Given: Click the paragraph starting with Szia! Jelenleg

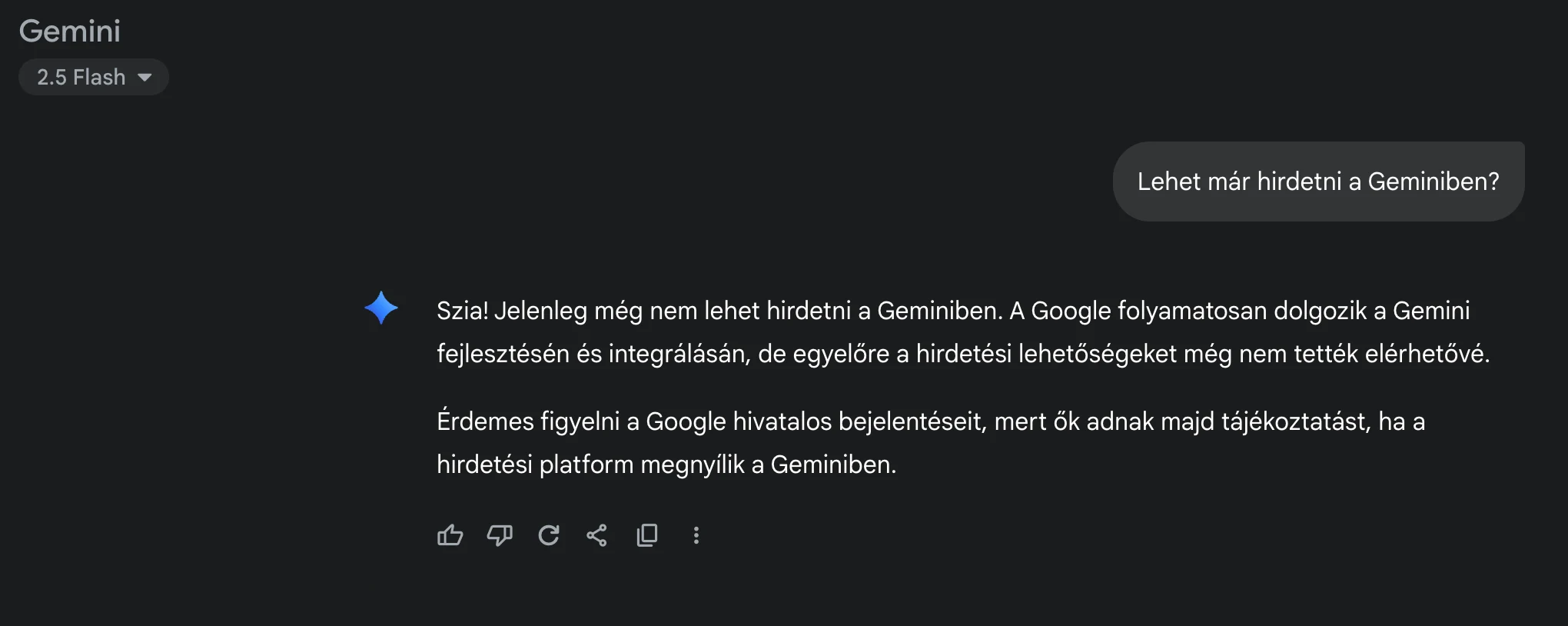Looking at the screenshot, I should tap(963, 331).
